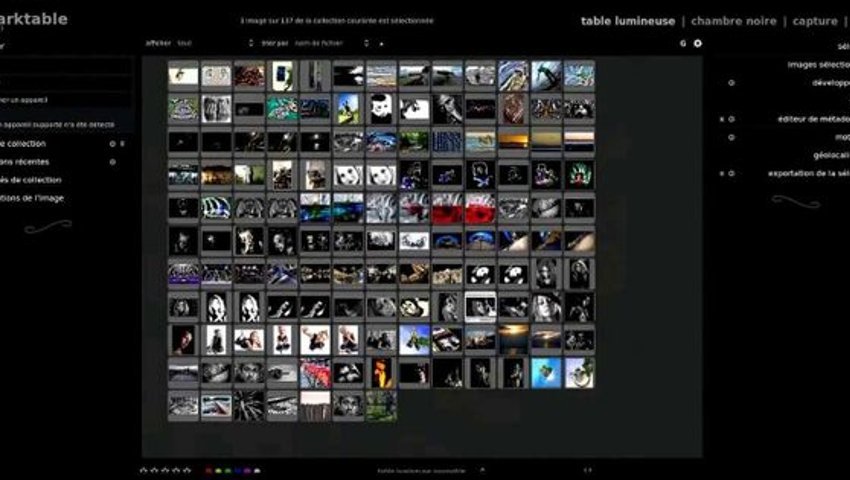Open presets for 'exportation de la sélection'
This screenshot has height=480, width=850.
pos(722,174)
